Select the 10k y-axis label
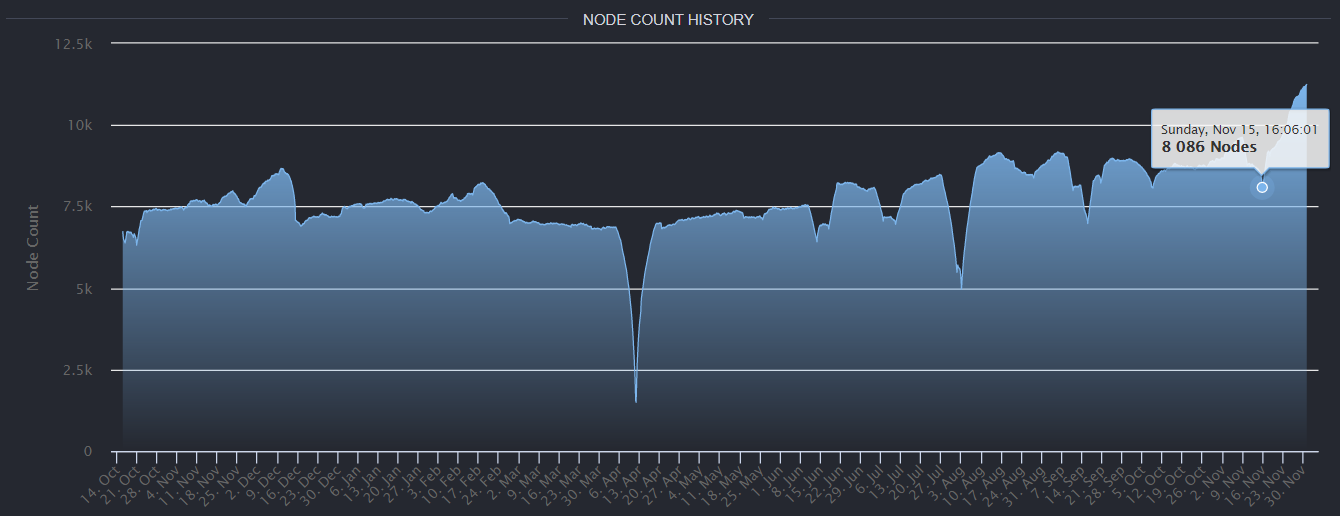Viewport: 1340px width, 516px height. [81, 125]
